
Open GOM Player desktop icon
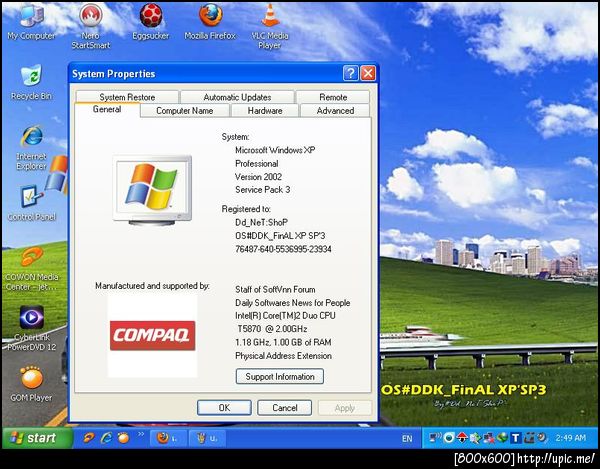(x=31, y=384)
